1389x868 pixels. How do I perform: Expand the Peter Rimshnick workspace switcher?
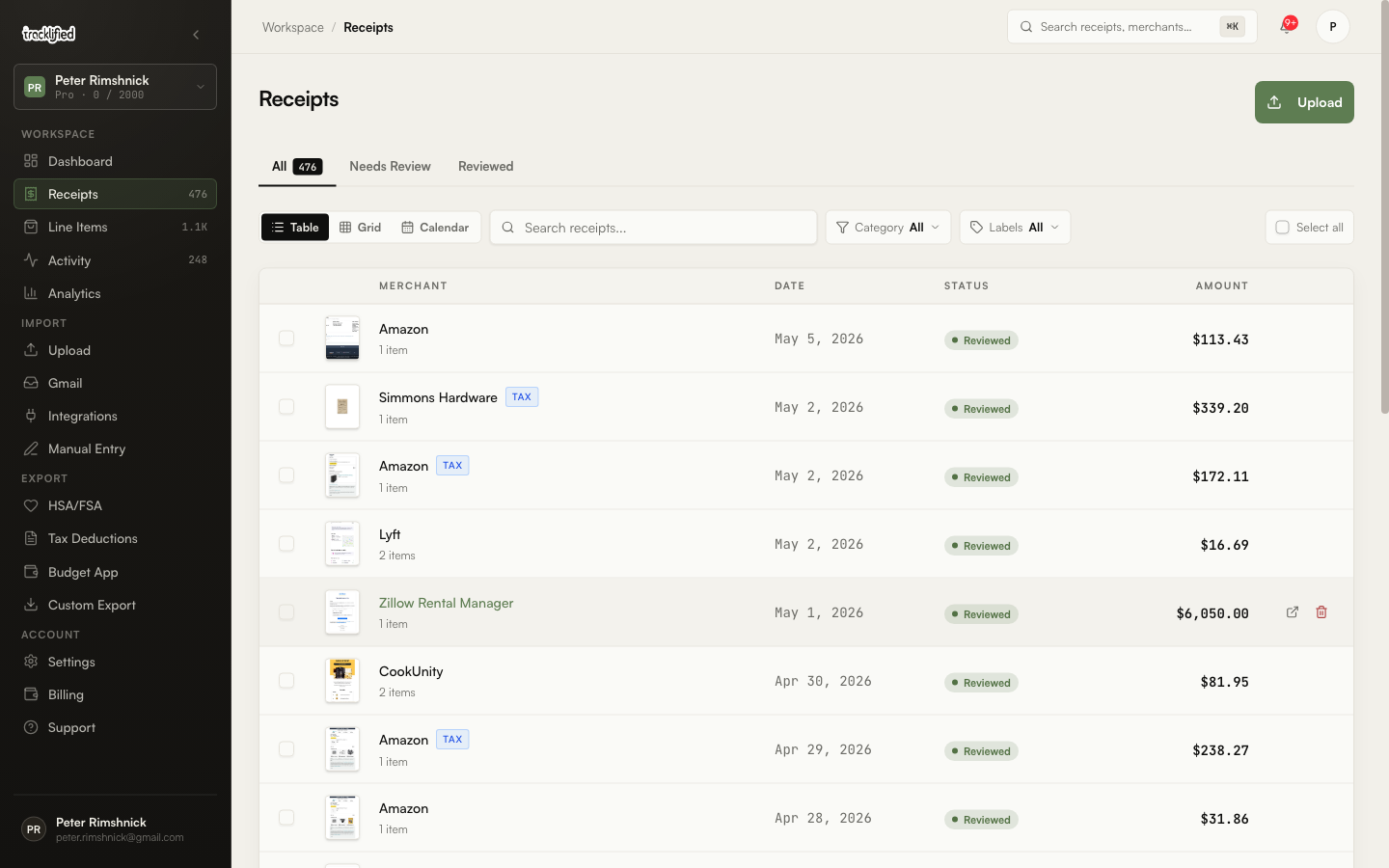(x=115, y=87)
